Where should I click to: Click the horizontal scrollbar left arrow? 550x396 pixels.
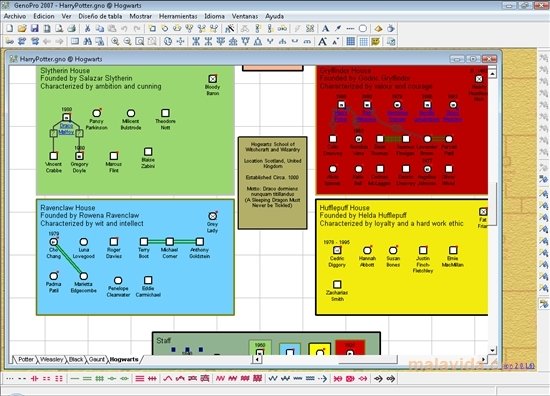click(257, 359)
